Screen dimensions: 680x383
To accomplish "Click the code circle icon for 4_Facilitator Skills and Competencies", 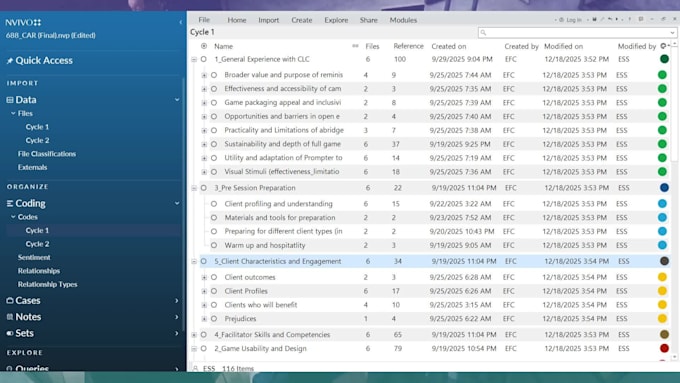I will (x=203, y=334).
